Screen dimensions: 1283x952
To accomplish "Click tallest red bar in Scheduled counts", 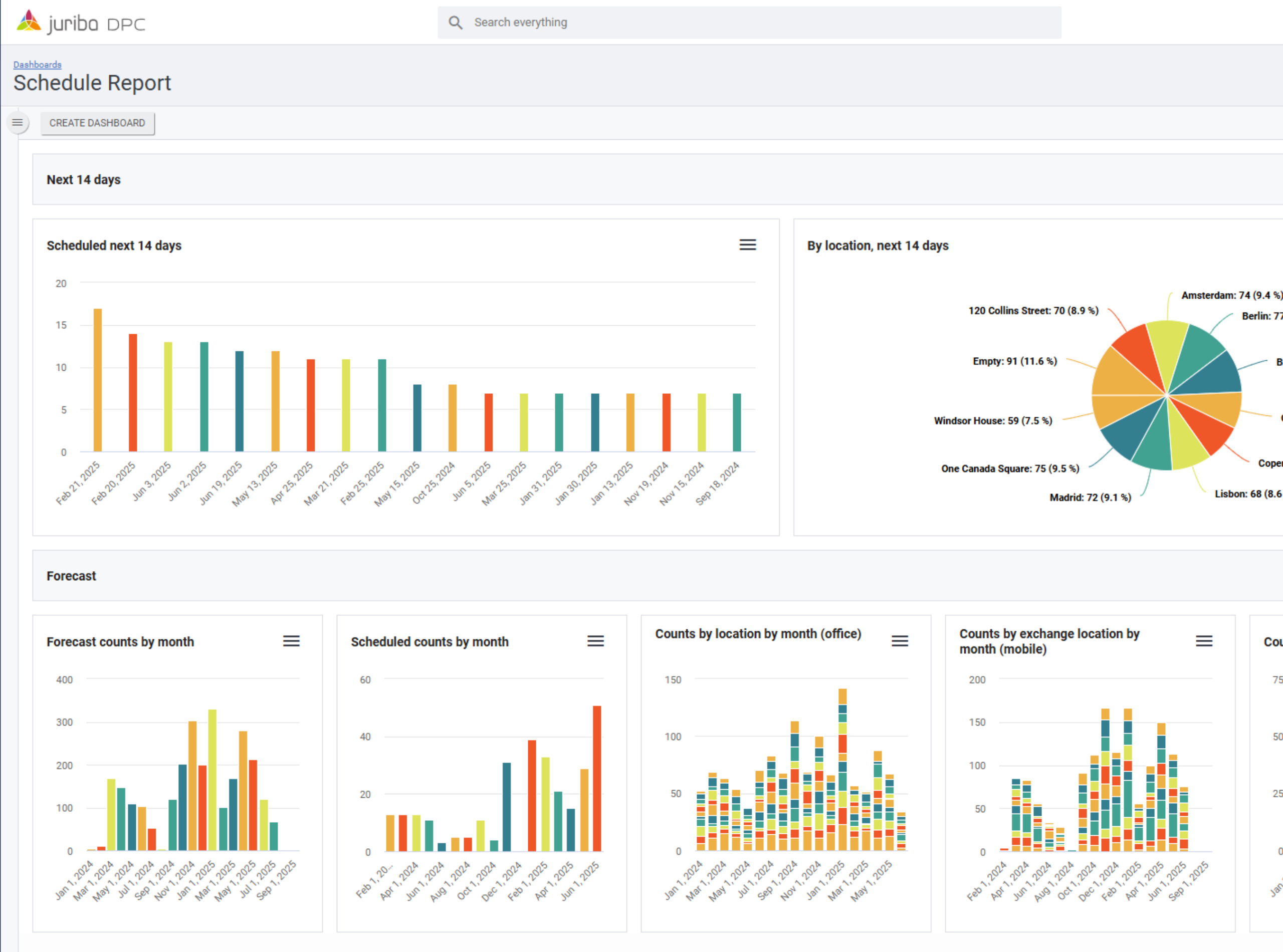I will pos(596,778).
